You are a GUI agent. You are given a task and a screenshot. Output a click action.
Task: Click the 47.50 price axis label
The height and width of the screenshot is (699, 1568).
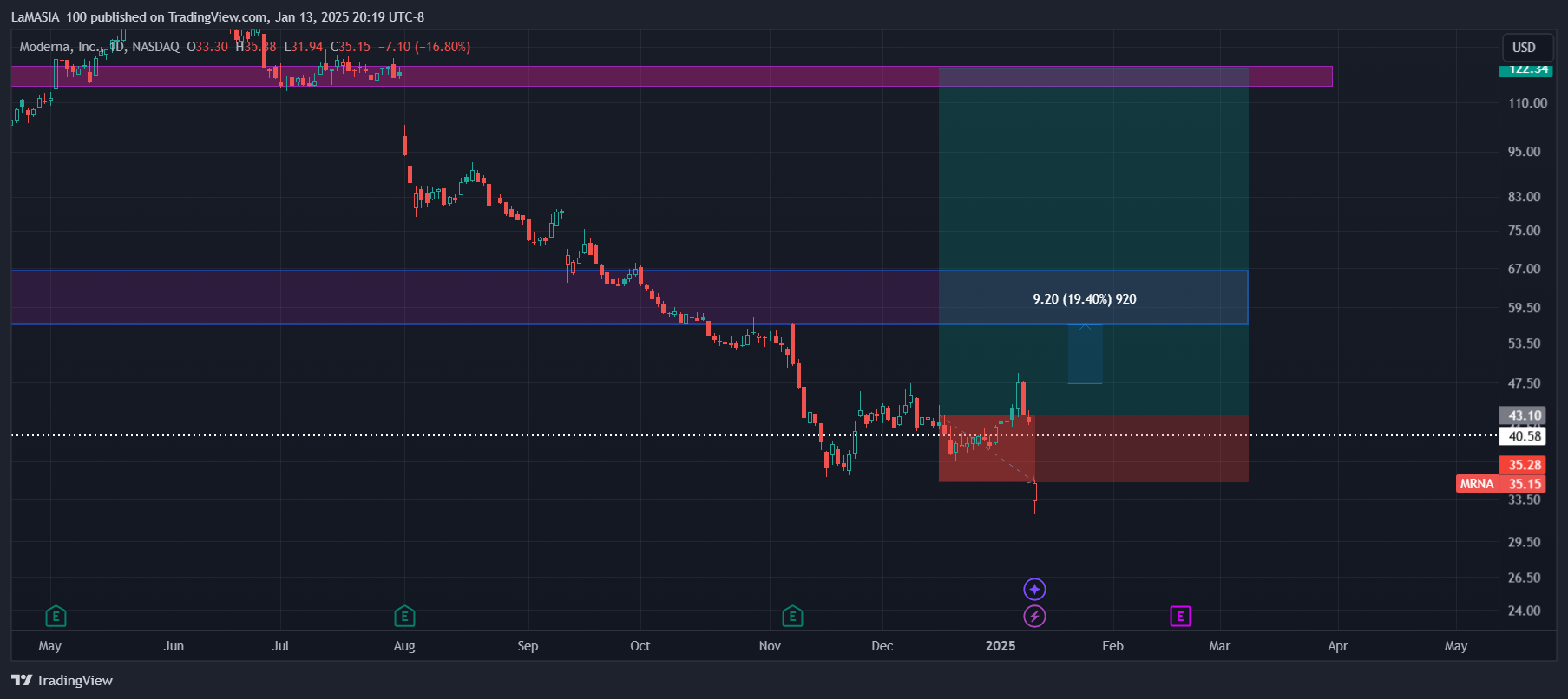(1525, 383)
